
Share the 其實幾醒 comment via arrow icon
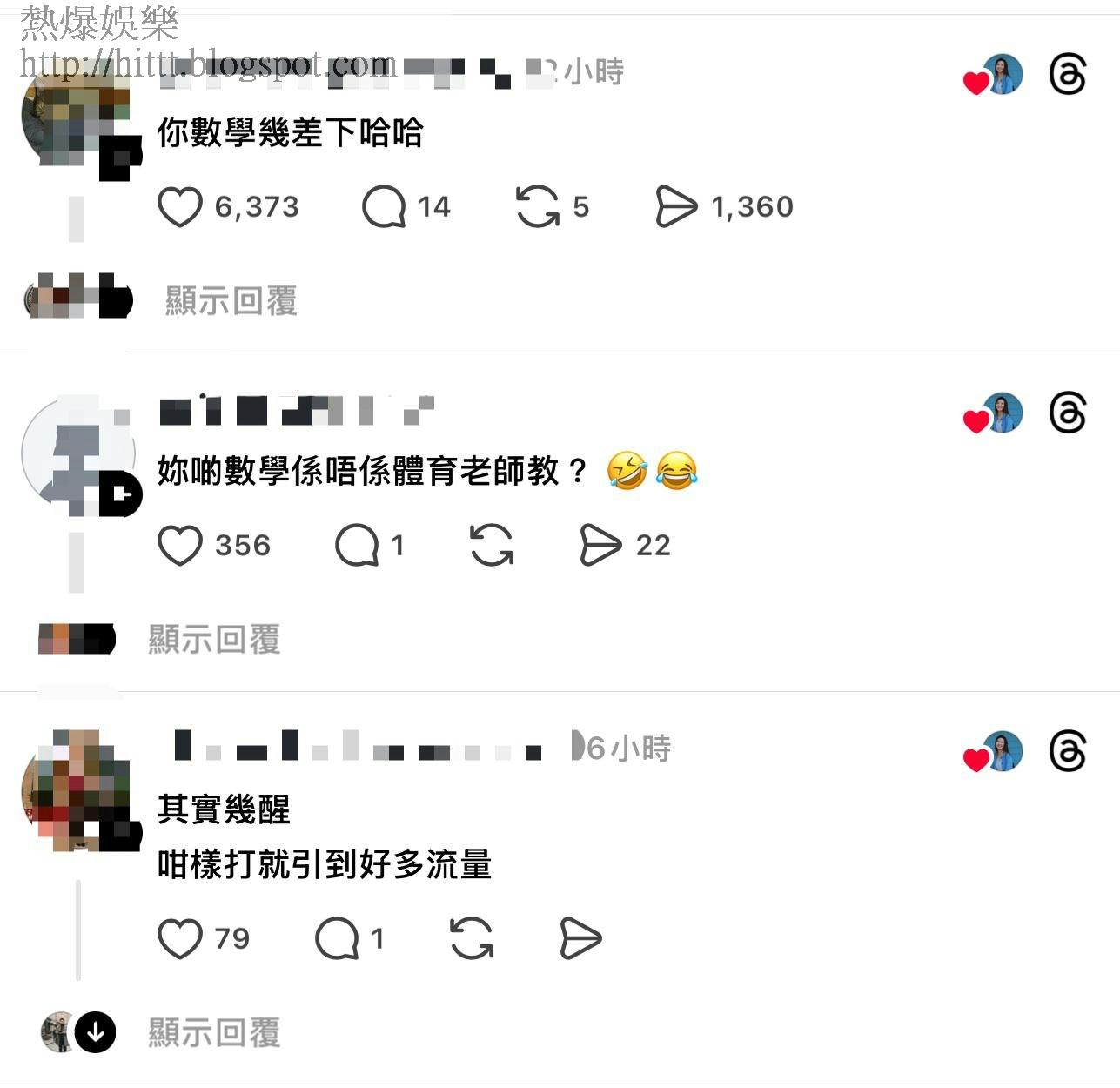tap(580, 939)
